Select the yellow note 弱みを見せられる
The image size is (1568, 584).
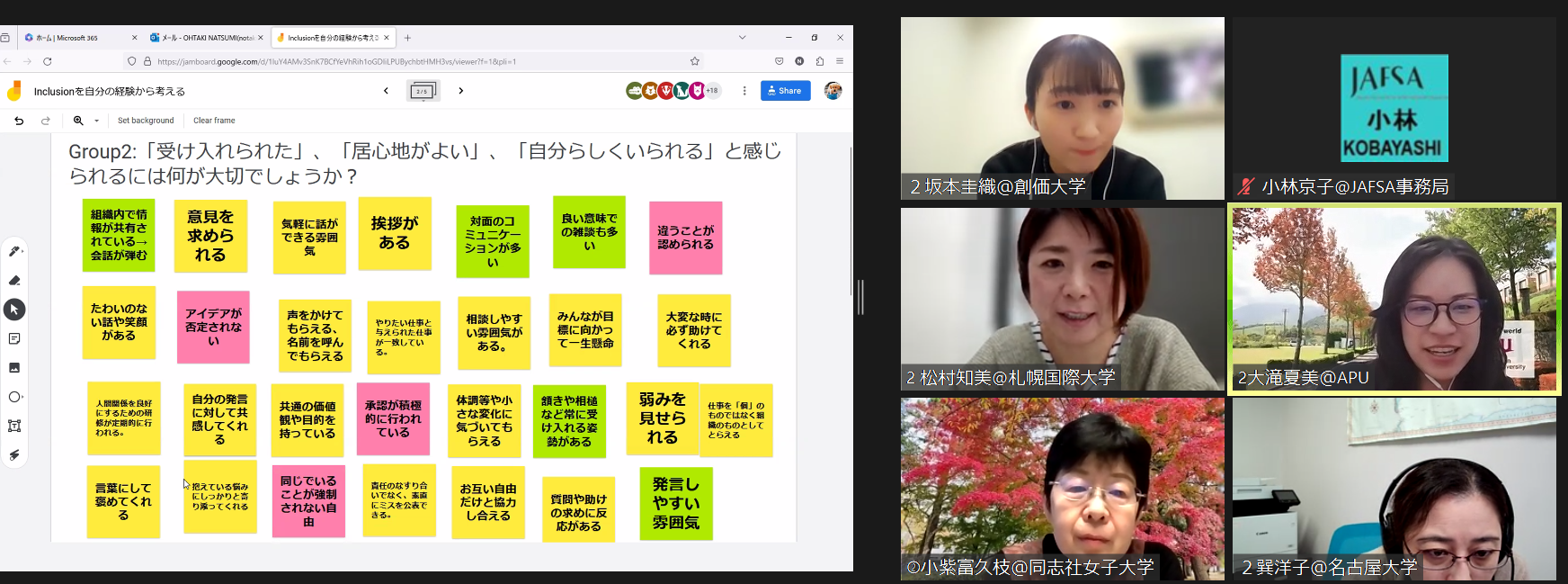tap(663, 418)
